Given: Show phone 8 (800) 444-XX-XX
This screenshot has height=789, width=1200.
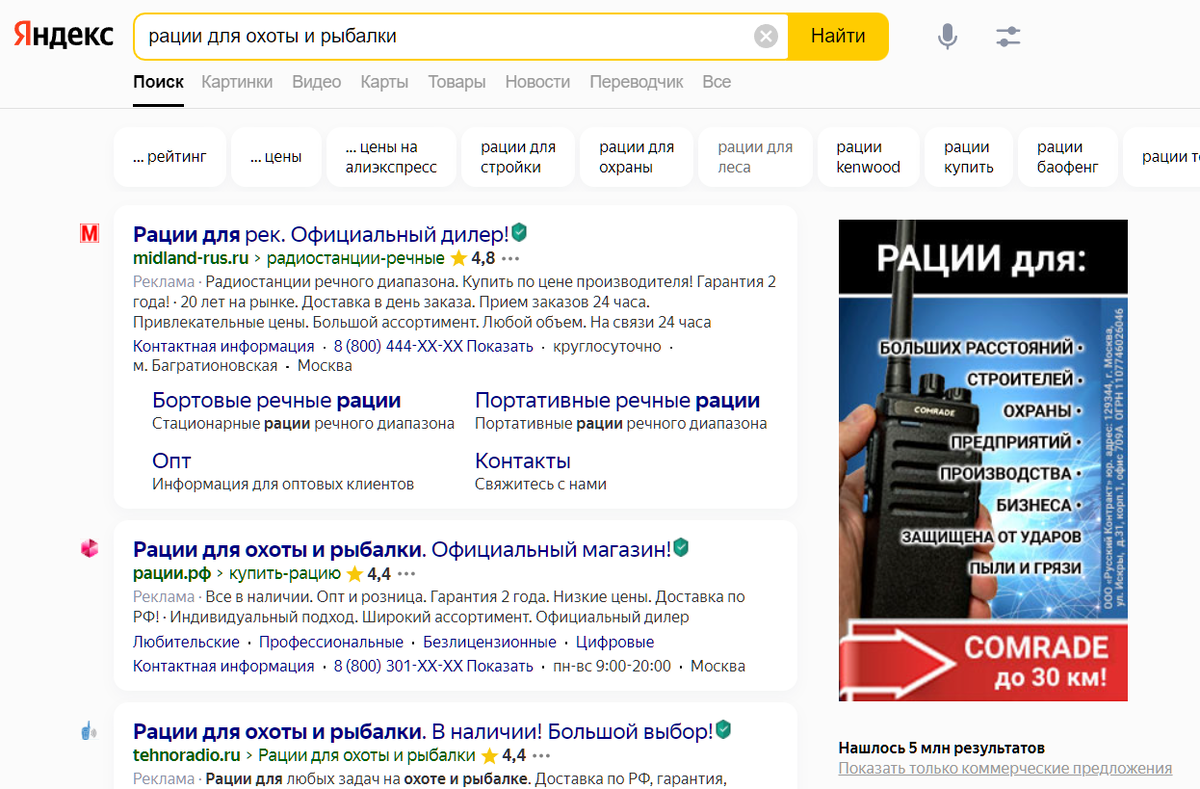Looking at the screenshot, I should 433,346.
